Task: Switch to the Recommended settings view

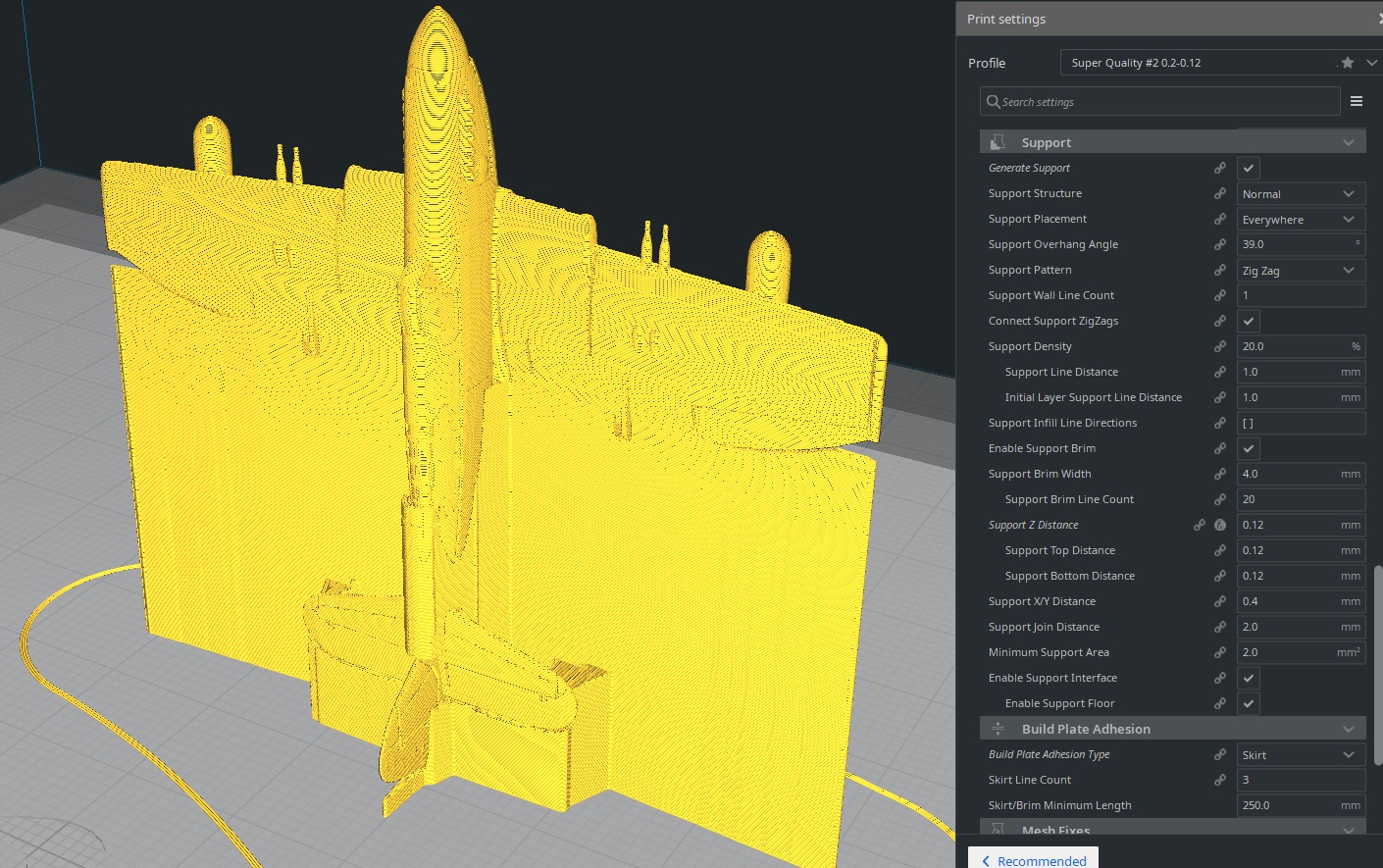Action: [x=1033, y=859]
